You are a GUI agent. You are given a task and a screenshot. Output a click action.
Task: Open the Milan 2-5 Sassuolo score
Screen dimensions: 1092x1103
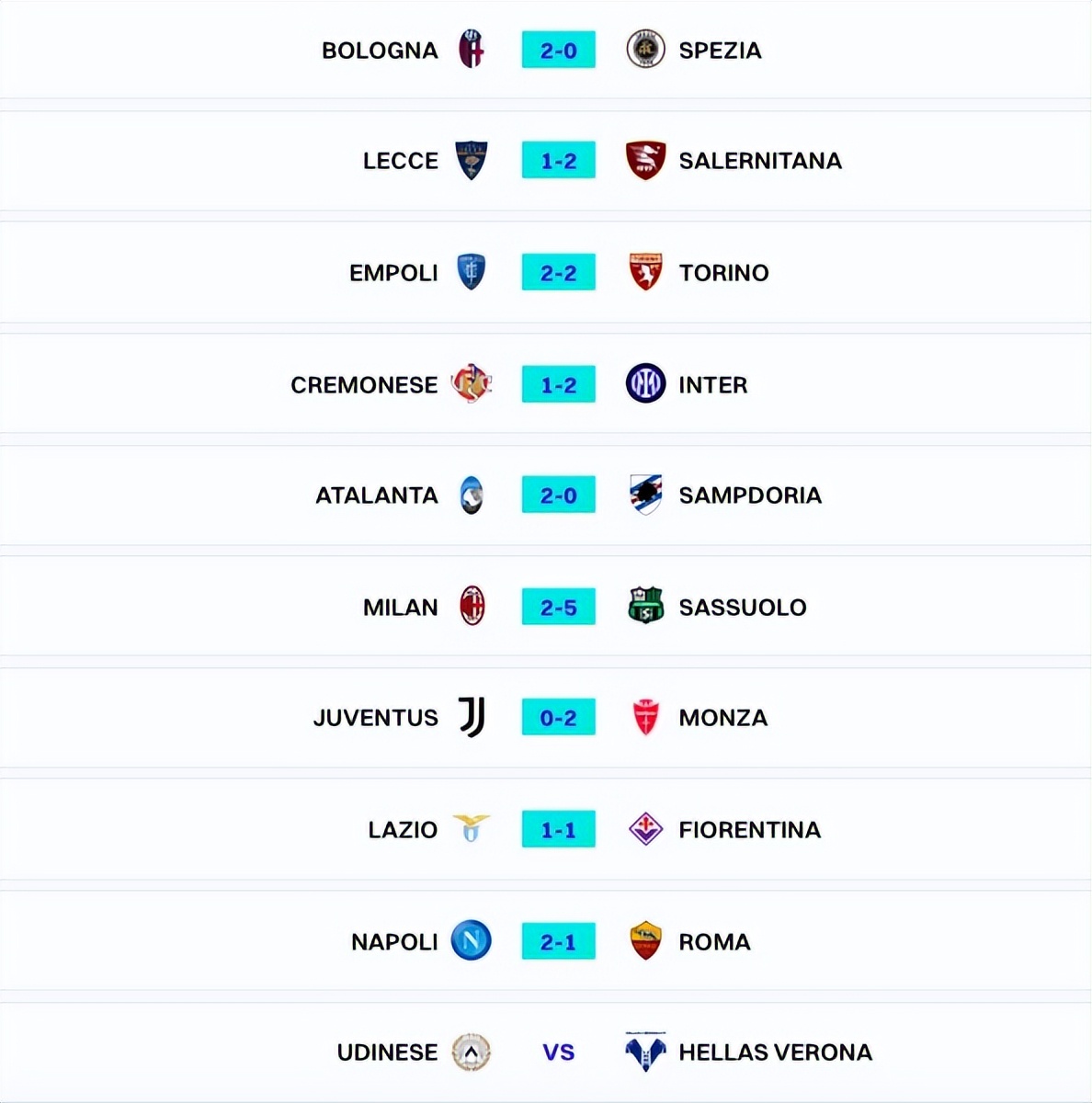coord(558,607)
